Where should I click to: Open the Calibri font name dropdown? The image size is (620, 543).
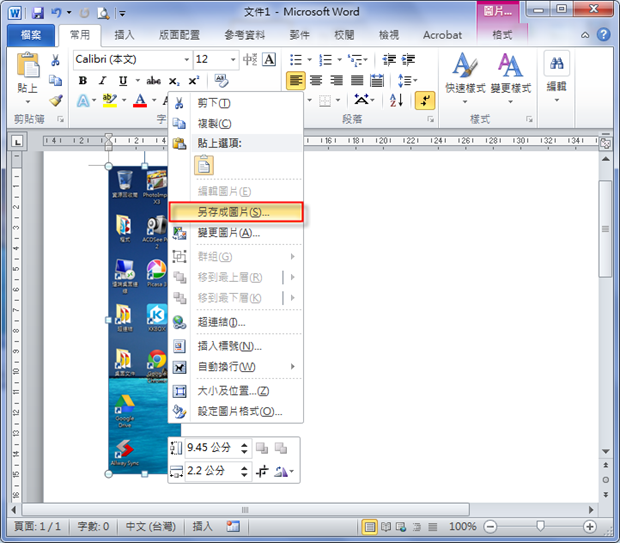click(x=186, y=60)
